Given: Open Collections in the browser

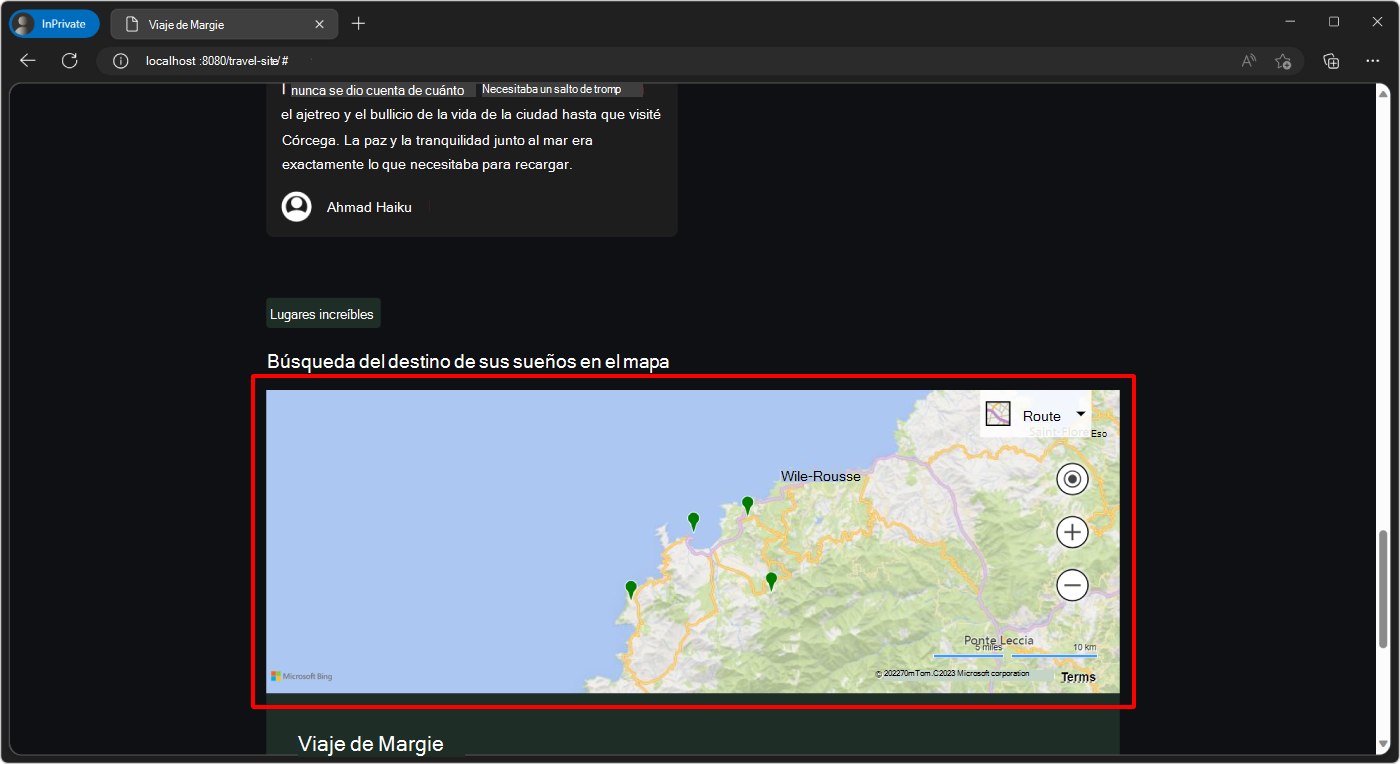Looking at the screenshot, I should tap(1331, 60).
